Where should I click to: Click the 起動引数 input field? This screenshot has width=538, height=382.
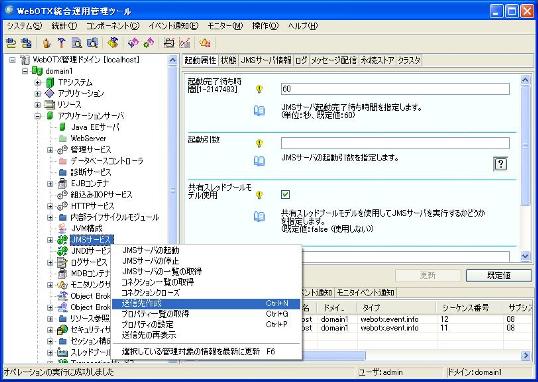pyautogui.click(x=395, y=143)
